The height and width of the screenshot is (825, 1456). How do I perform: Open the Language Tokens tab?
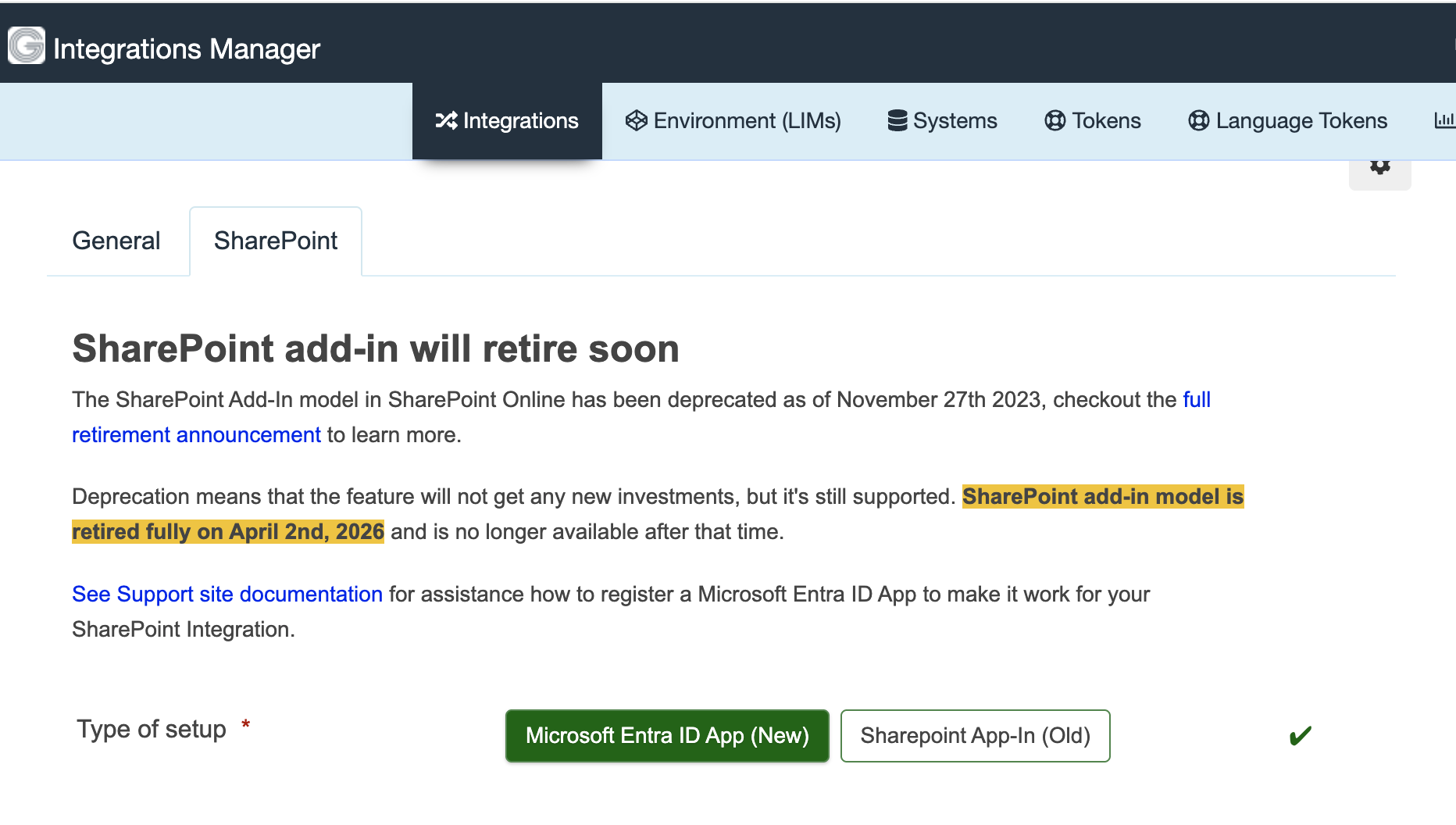pyautogui.click(x=1288, y=121)
